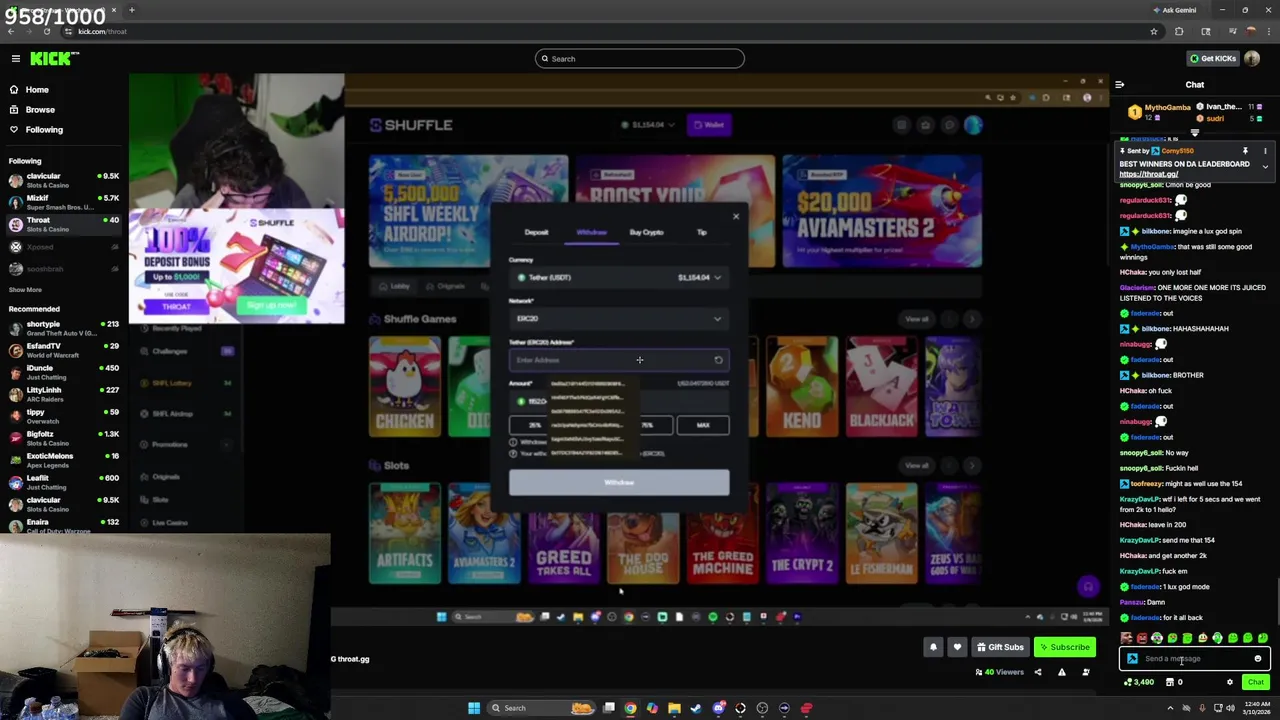Viewport: 1280px width, 720px height.
Task: Expand the pinned message chevron
Action: [x=1265, y=166]
